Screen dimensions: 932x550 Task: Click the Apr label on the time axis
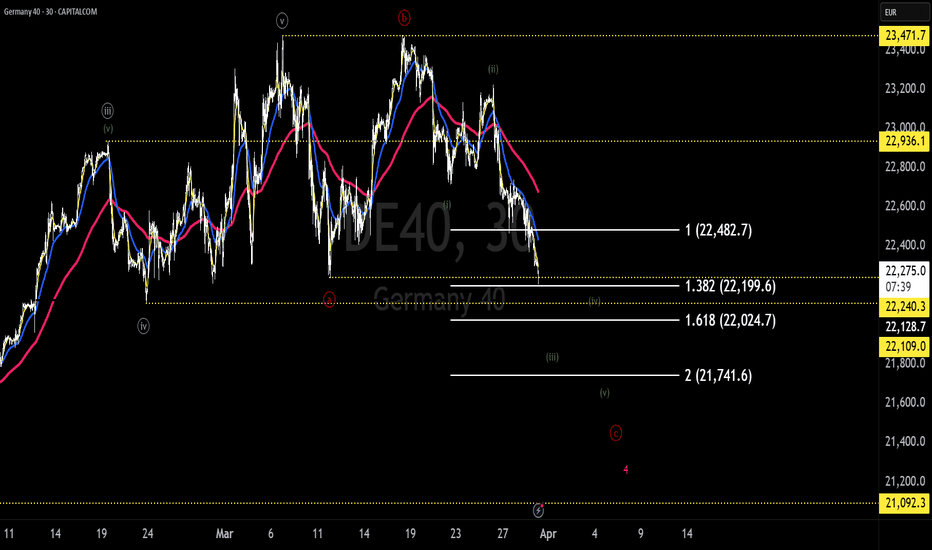pos(548,534)
